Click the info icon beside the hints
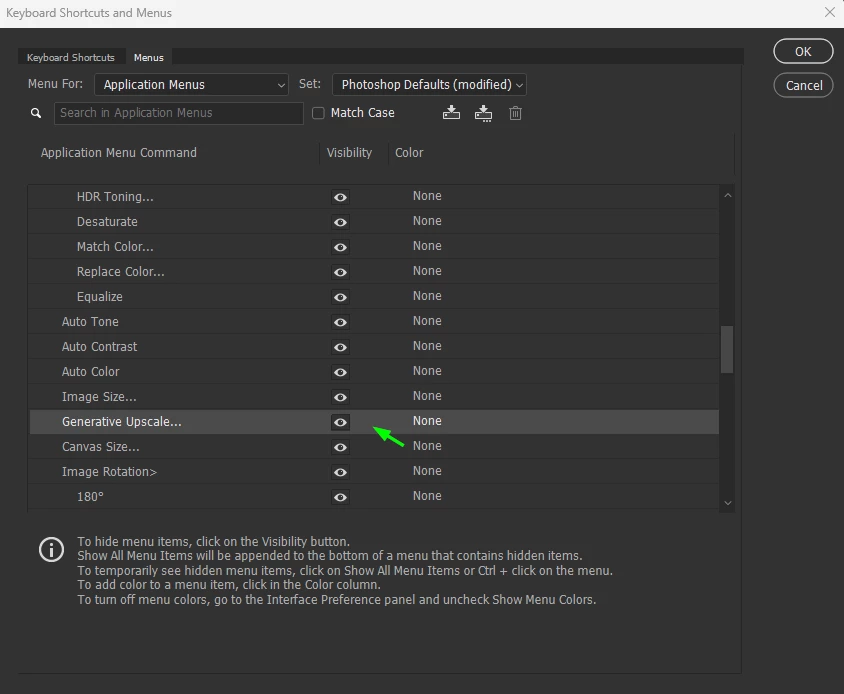Image resolution: width=844 pixels, height=694 pixels. (52, 550)
